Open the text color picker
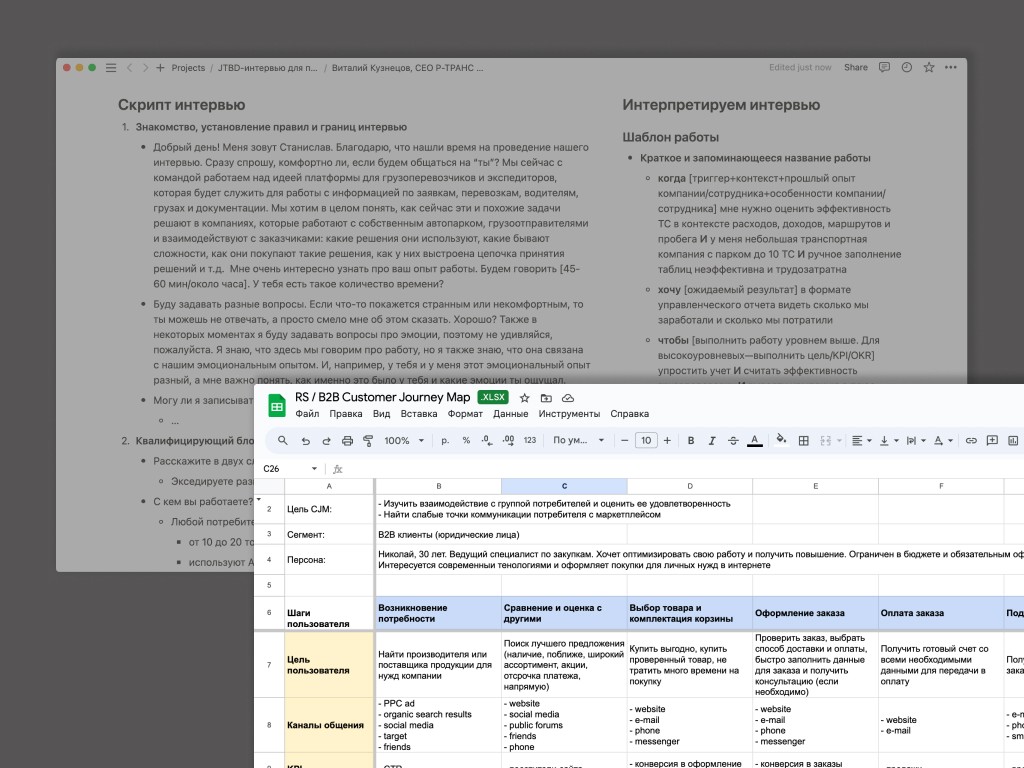1024x768 pixels. point(754,440)
